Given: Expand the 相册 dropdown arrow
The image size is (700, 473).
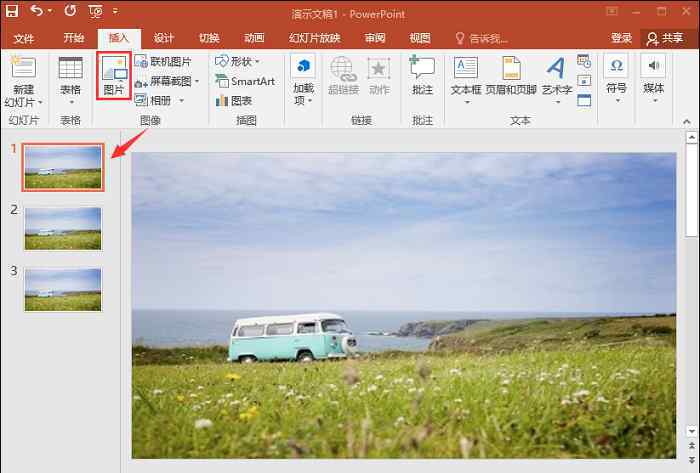Looking at the screenshot, I should pos(182,101).
